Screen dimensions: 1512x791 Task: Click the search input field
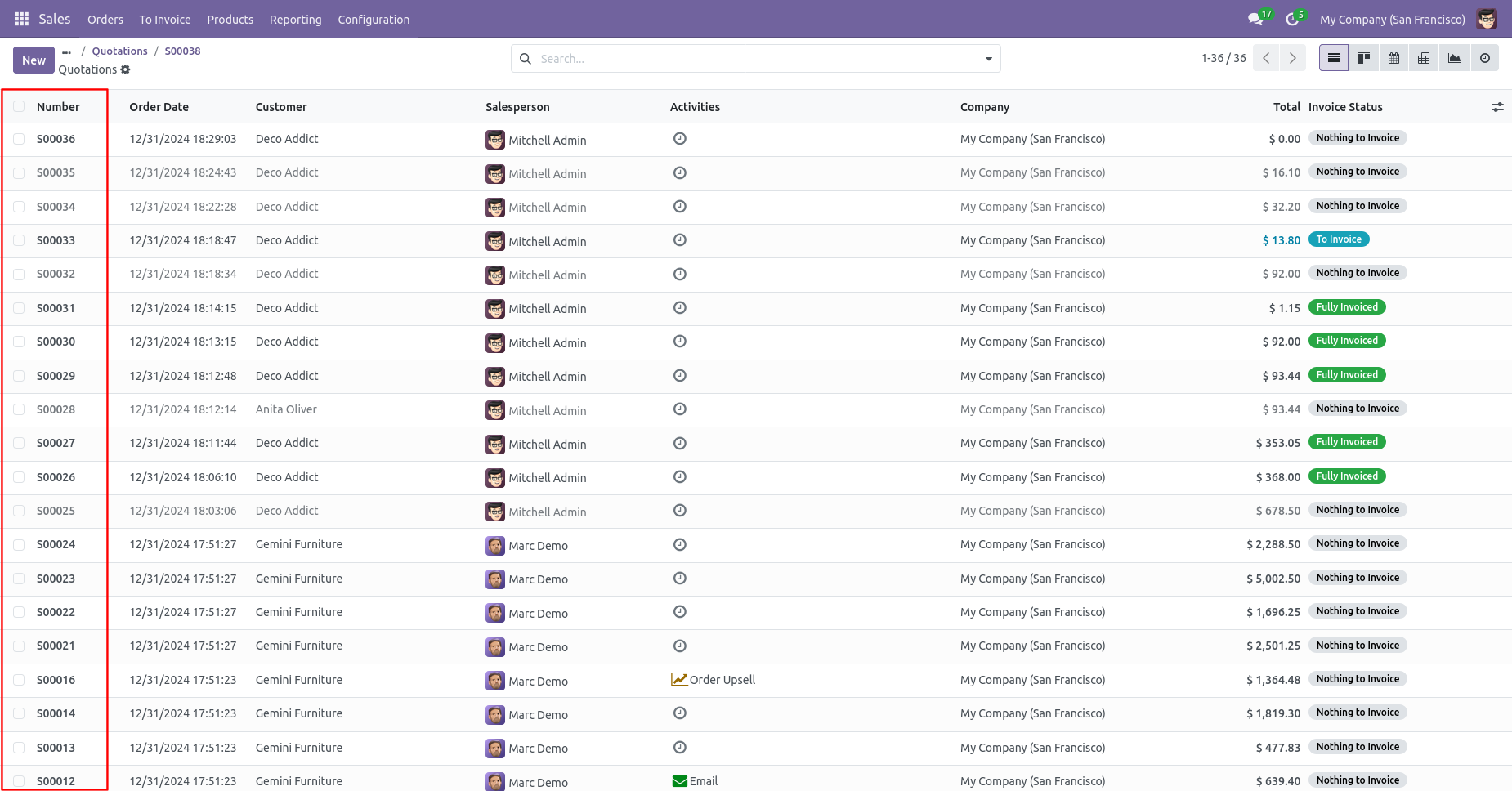pos(756,59)
